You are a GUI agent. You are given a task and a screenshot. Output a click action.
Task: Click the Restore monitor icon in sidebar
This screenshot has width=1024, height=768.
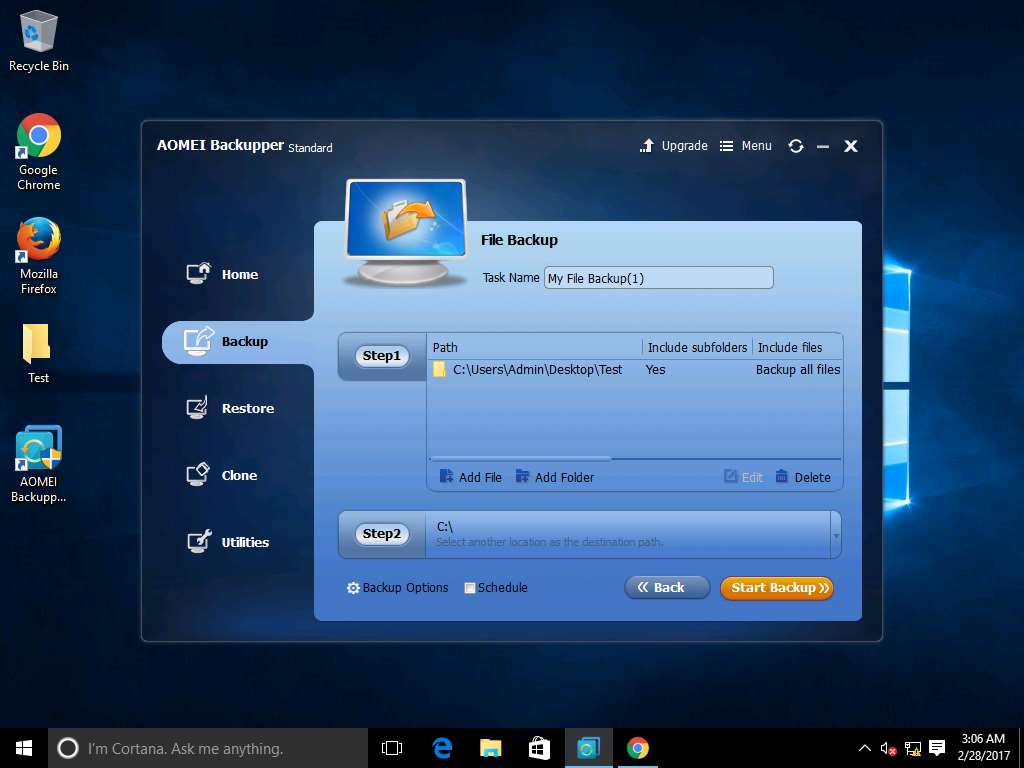(197, 408)
